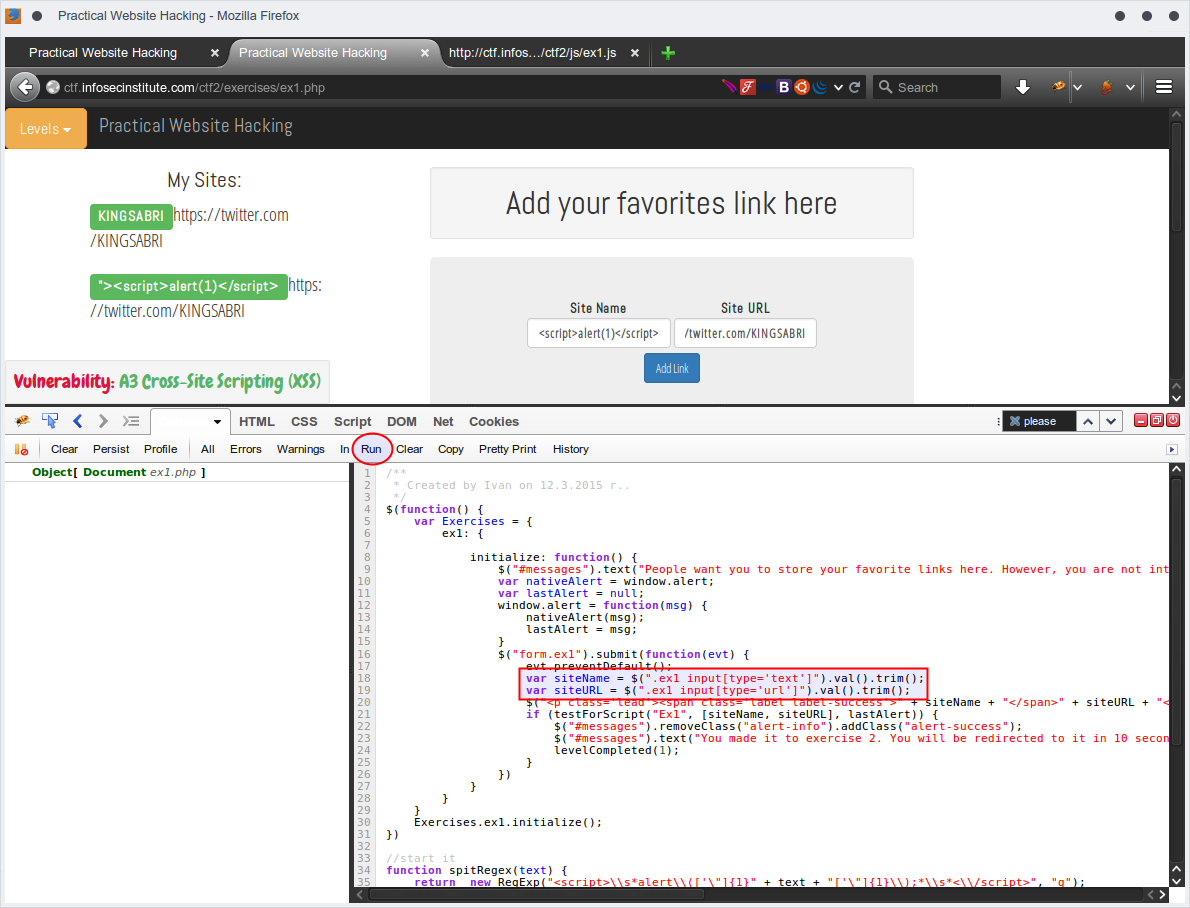Image resolution: width=1190 pixels, height=908 pixels.
Task: Toggle the Errors console filter
Action: (245, 449)
